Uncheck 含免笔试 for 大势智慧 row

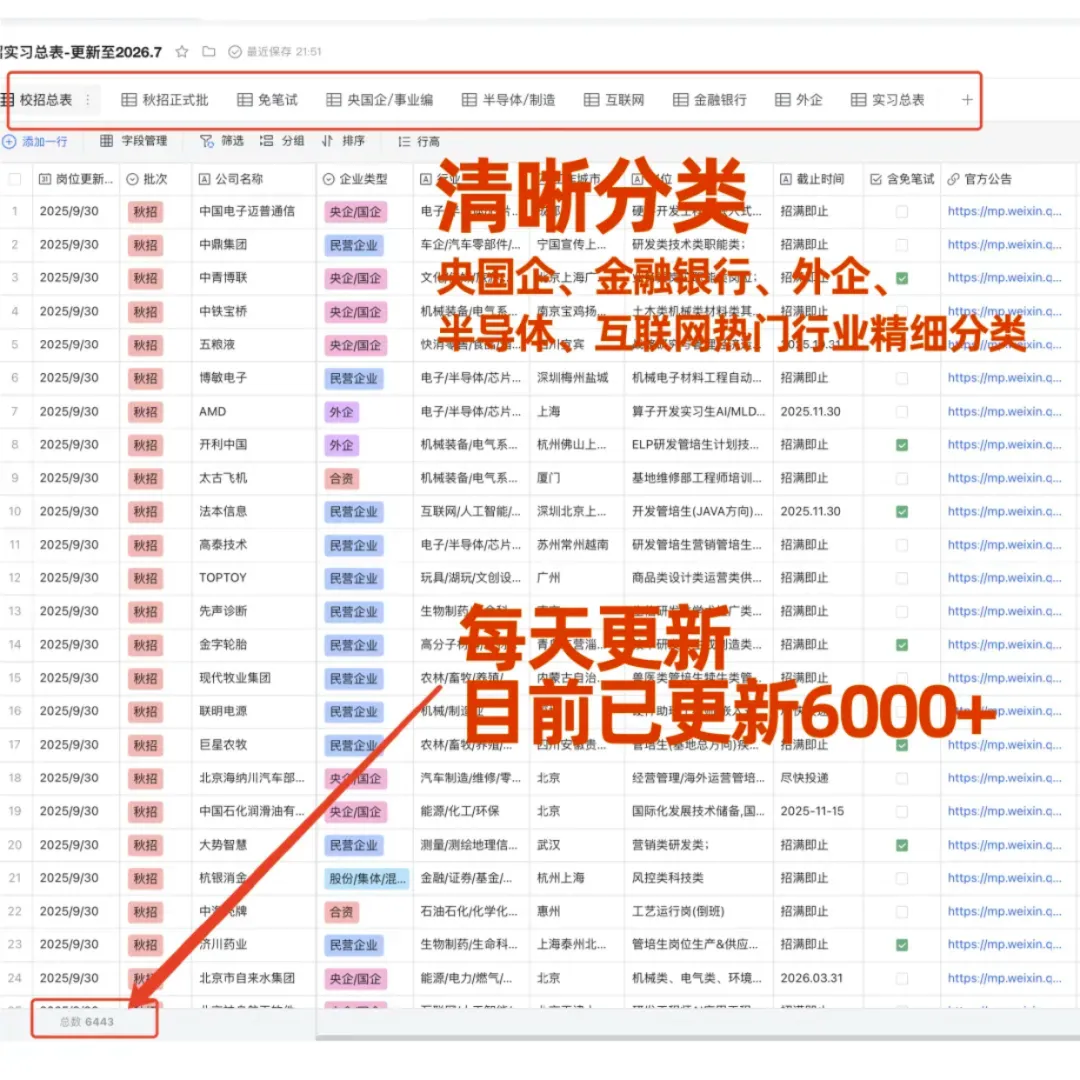click(902, 845)
